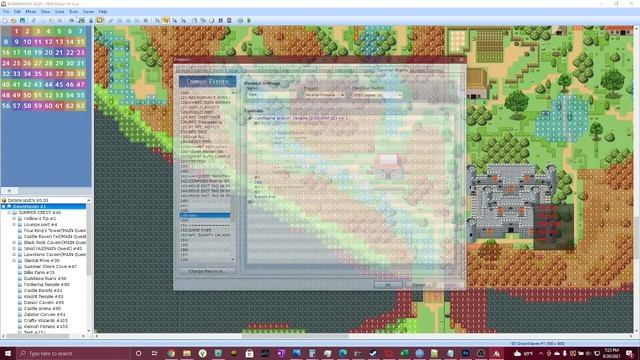This screenshot has width=640, height=360.
Task: Switch to Event editing mode icon
Action: [x=91, y=20]
